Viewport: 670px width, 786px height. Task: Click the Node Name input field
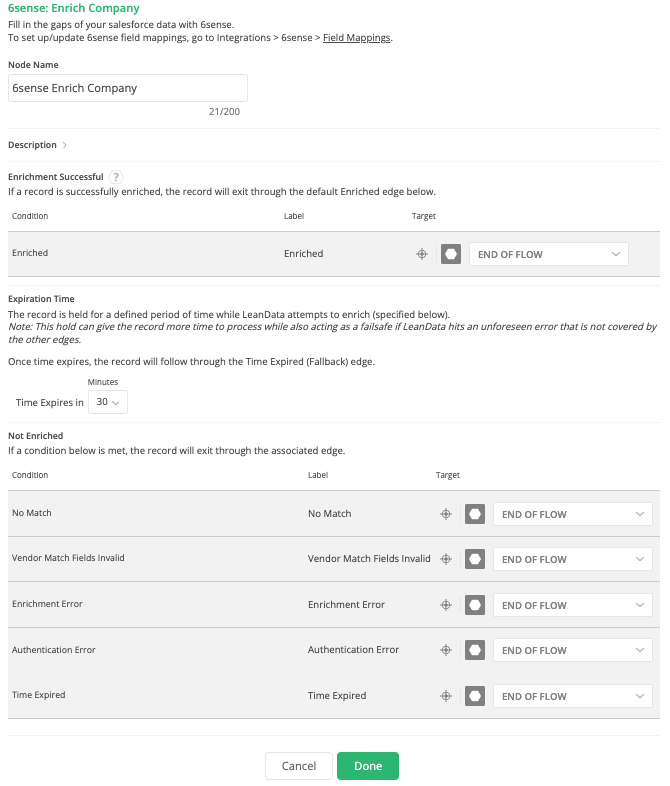(127, 88)
